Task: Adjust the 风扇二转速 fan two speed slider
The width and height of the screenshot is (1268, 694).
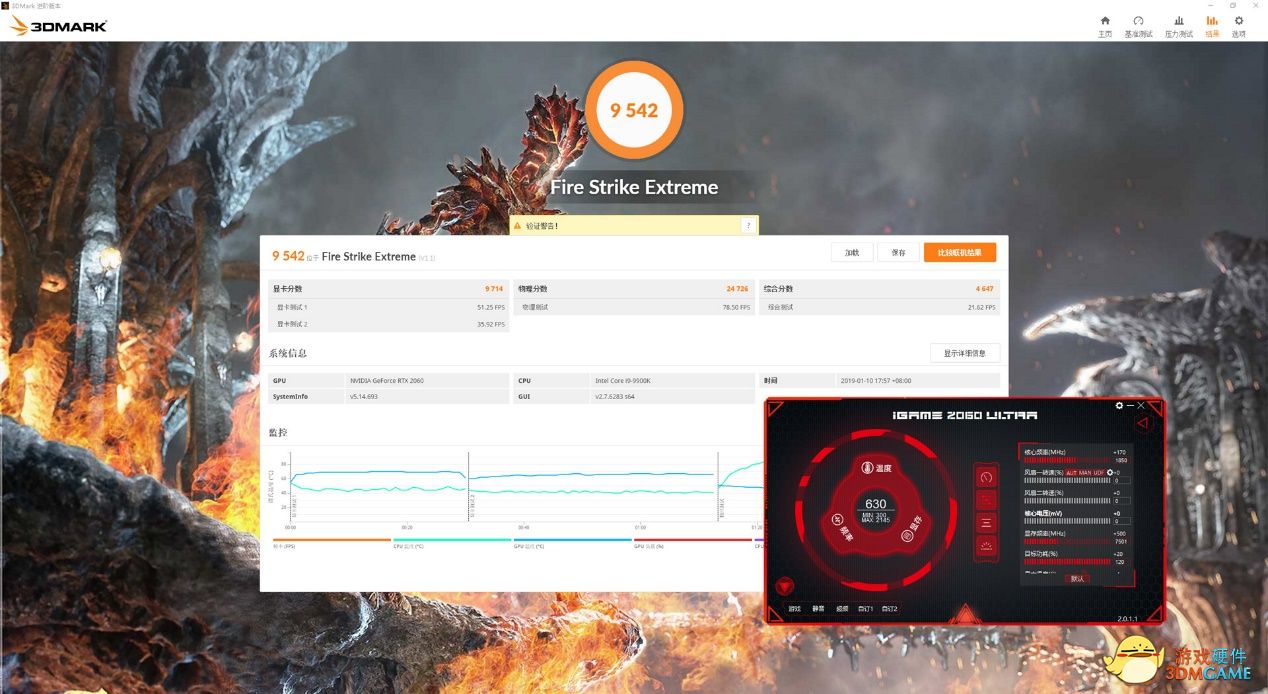Action: pos(1066,501)
